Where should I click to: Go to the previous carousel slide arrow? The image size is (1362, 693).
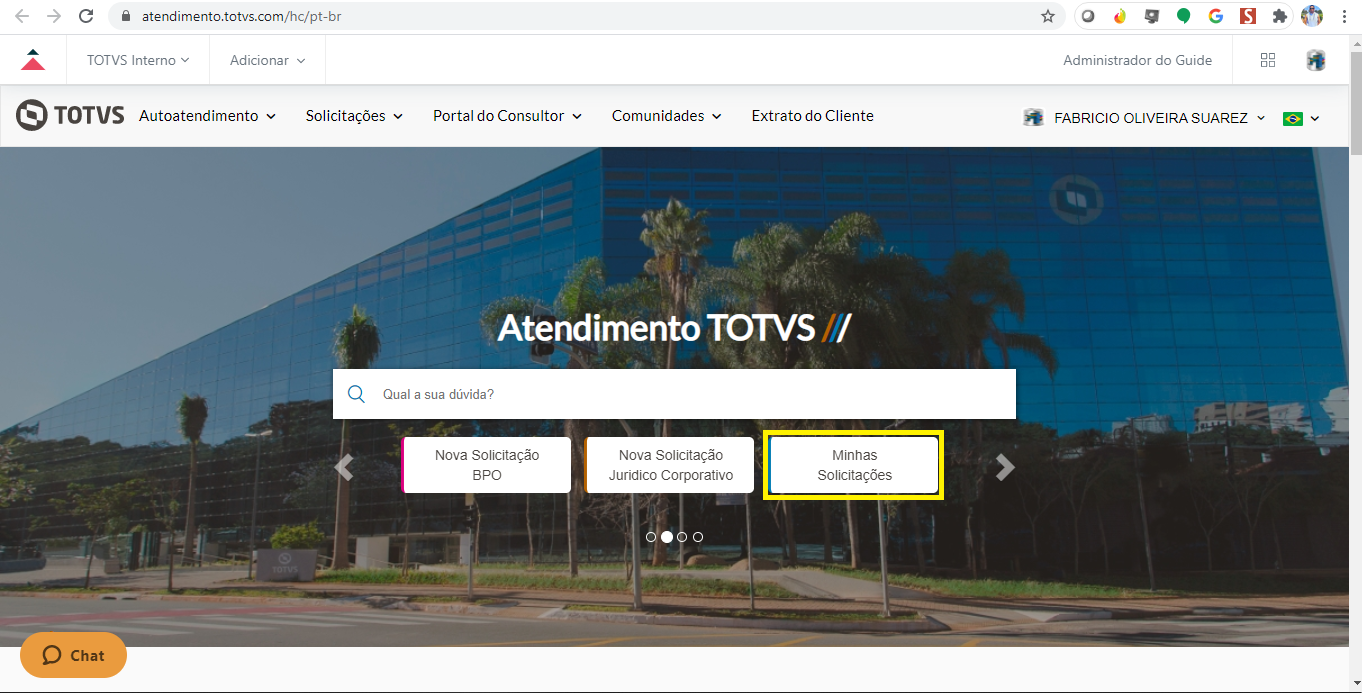point(344,467)
